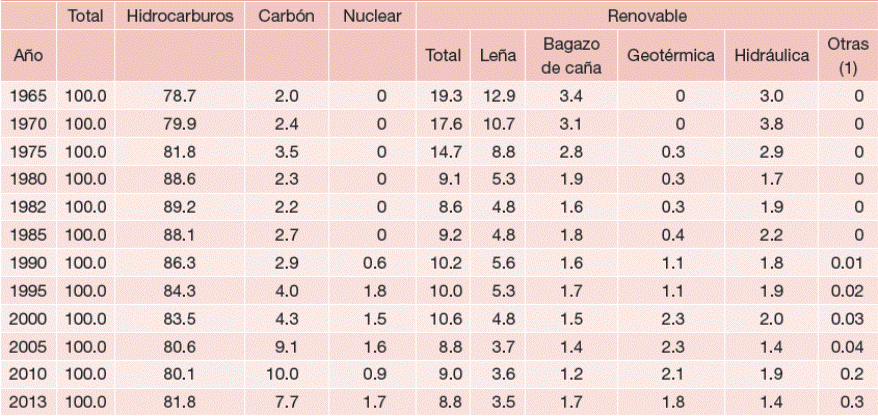Select the 1990 year row label
878x416 pixels.
pos(29,268)
